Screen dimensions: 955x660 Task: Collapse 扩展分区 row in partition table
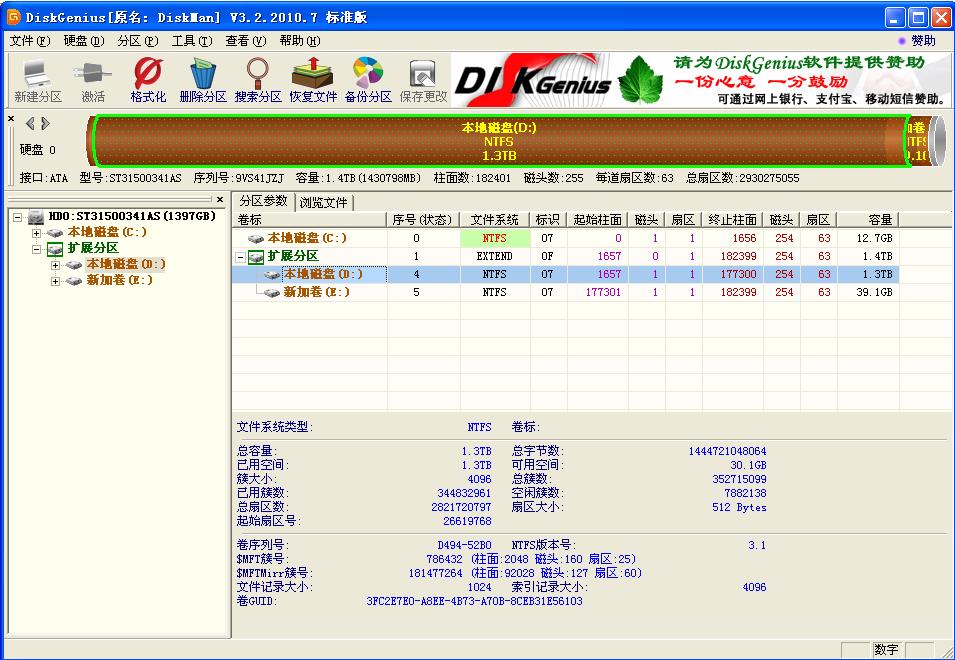click(241, 257)
